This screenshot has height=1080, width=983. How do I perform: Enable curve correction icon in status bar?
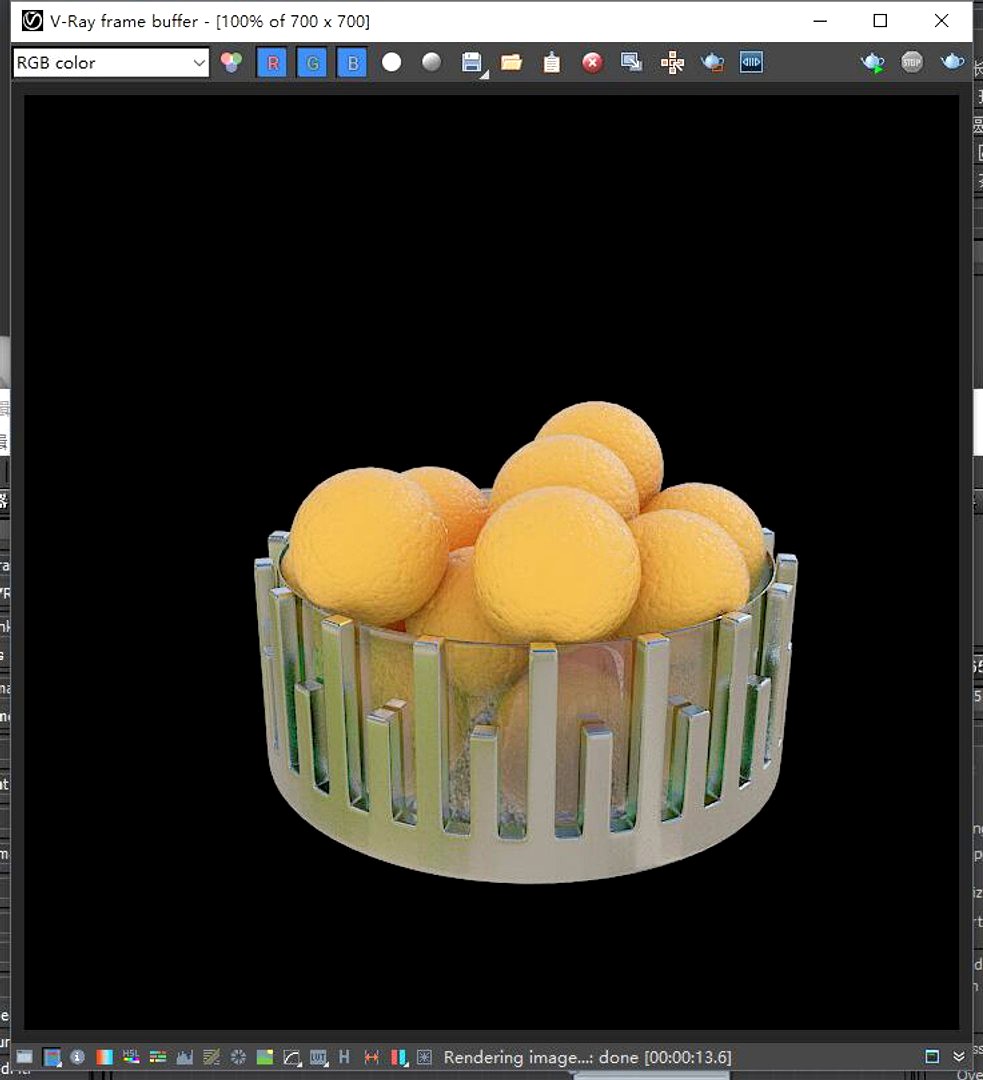pyautogui.click(x=292, y=1057)
